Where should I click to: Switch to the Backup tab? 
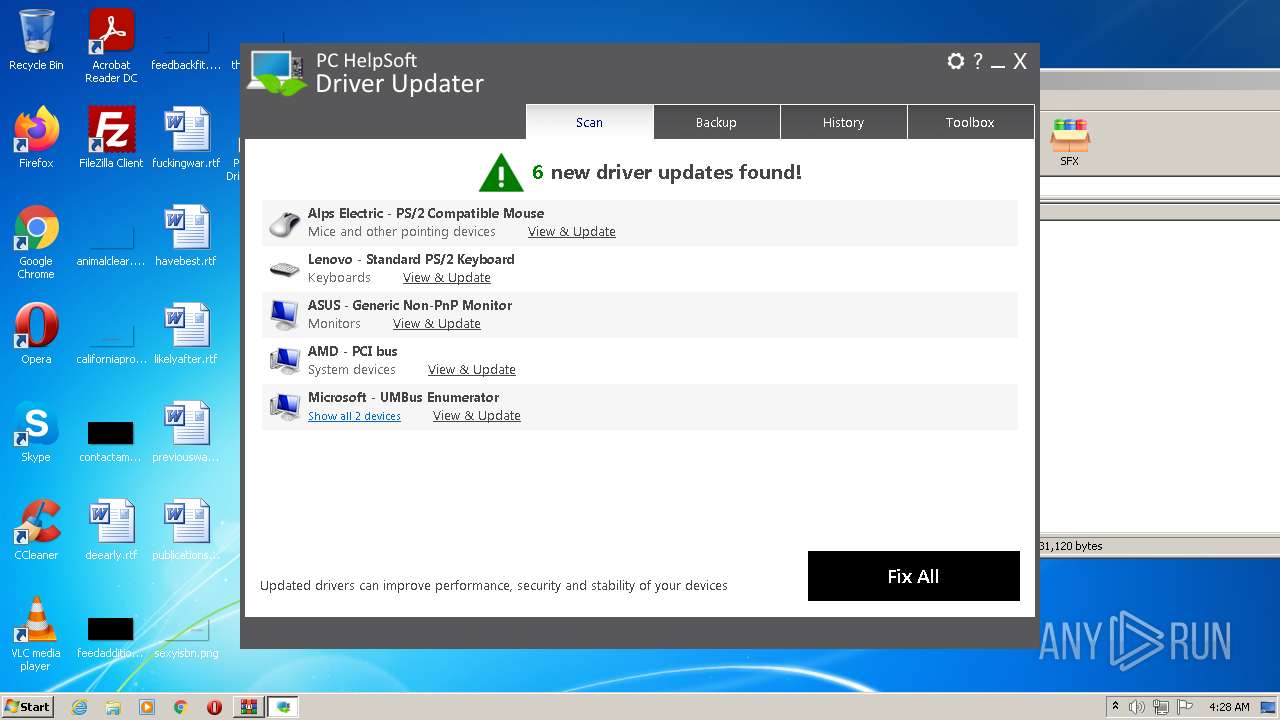[716, 122]
